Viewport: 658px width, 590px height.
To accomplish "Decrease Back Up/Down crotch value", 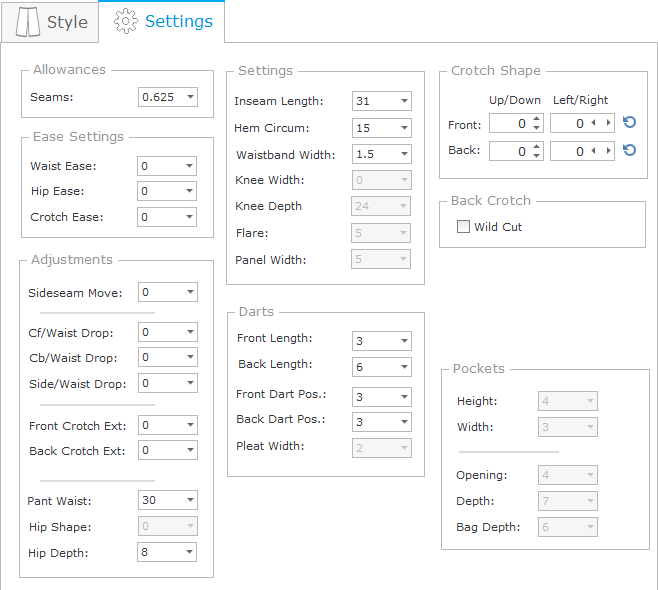I will 537,156.
